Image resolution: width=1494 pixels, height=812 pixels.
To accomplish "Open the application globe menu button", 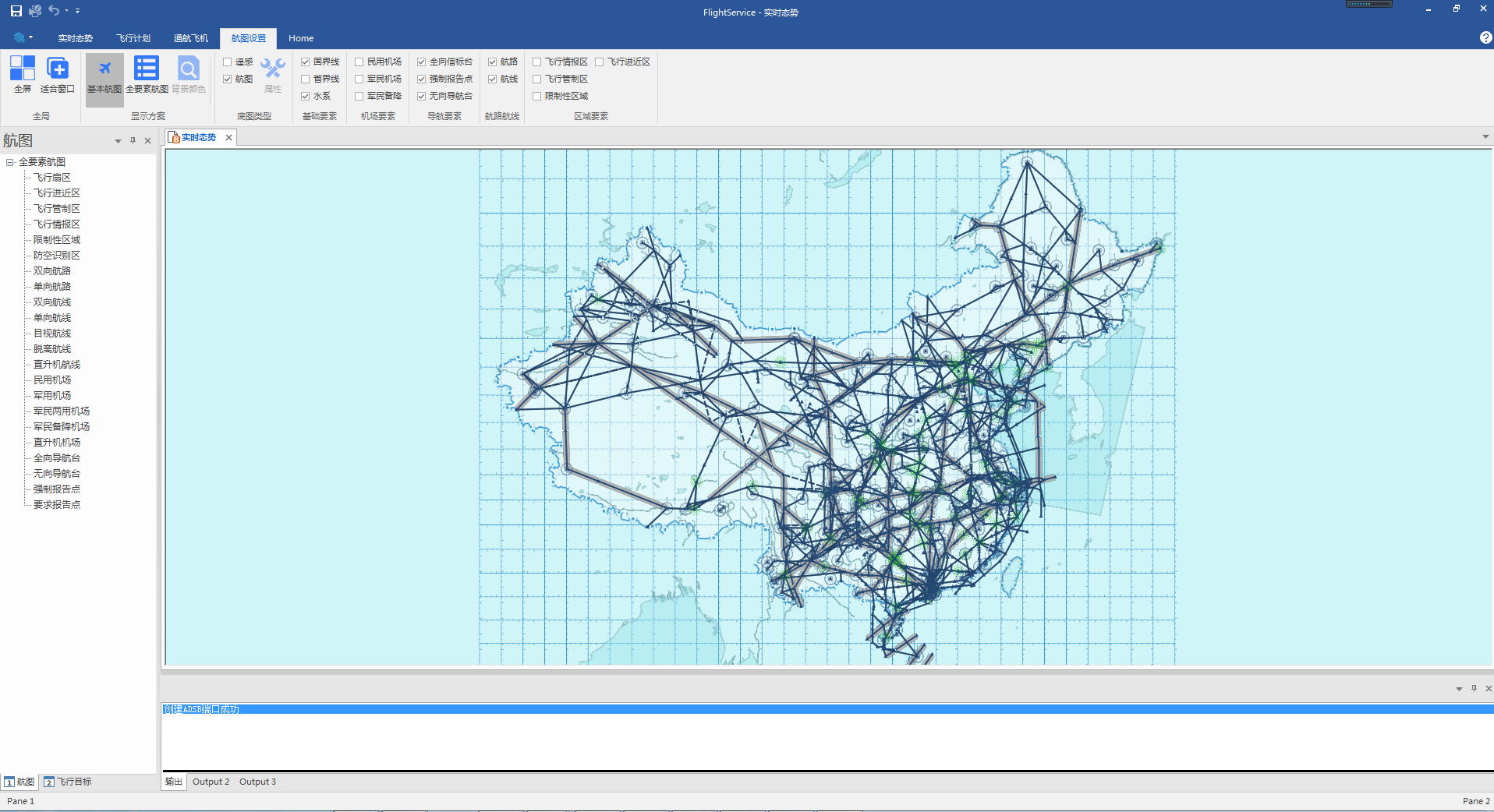I will tap(23, 37).
